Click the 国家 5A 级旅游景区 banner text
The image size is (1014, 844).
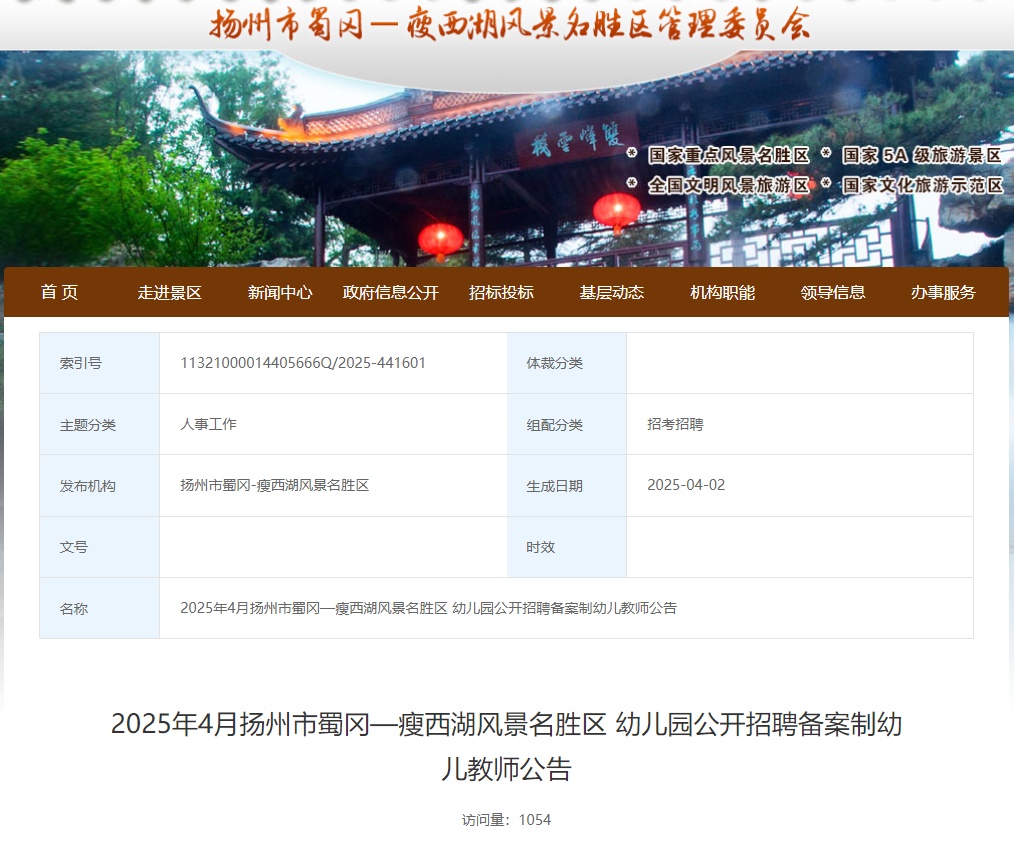pyautogui.click(x=921, y=155)
